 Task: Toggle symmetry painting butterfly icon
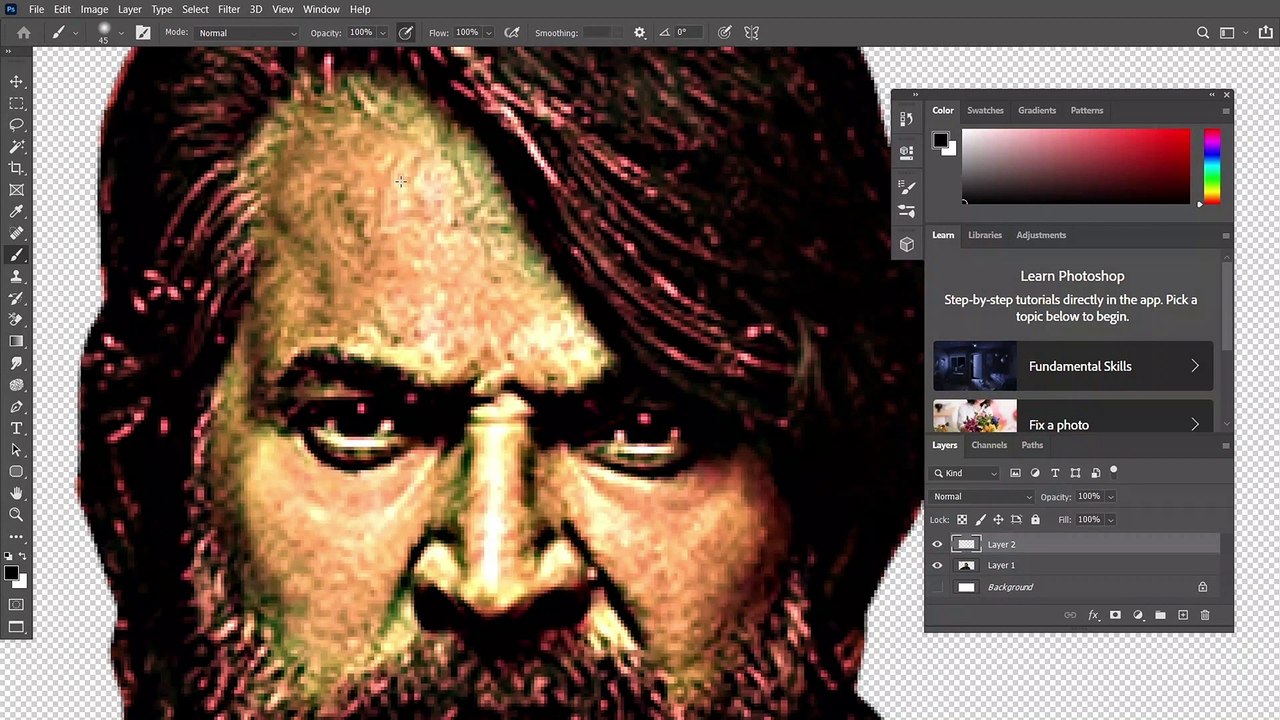(752, 33)
